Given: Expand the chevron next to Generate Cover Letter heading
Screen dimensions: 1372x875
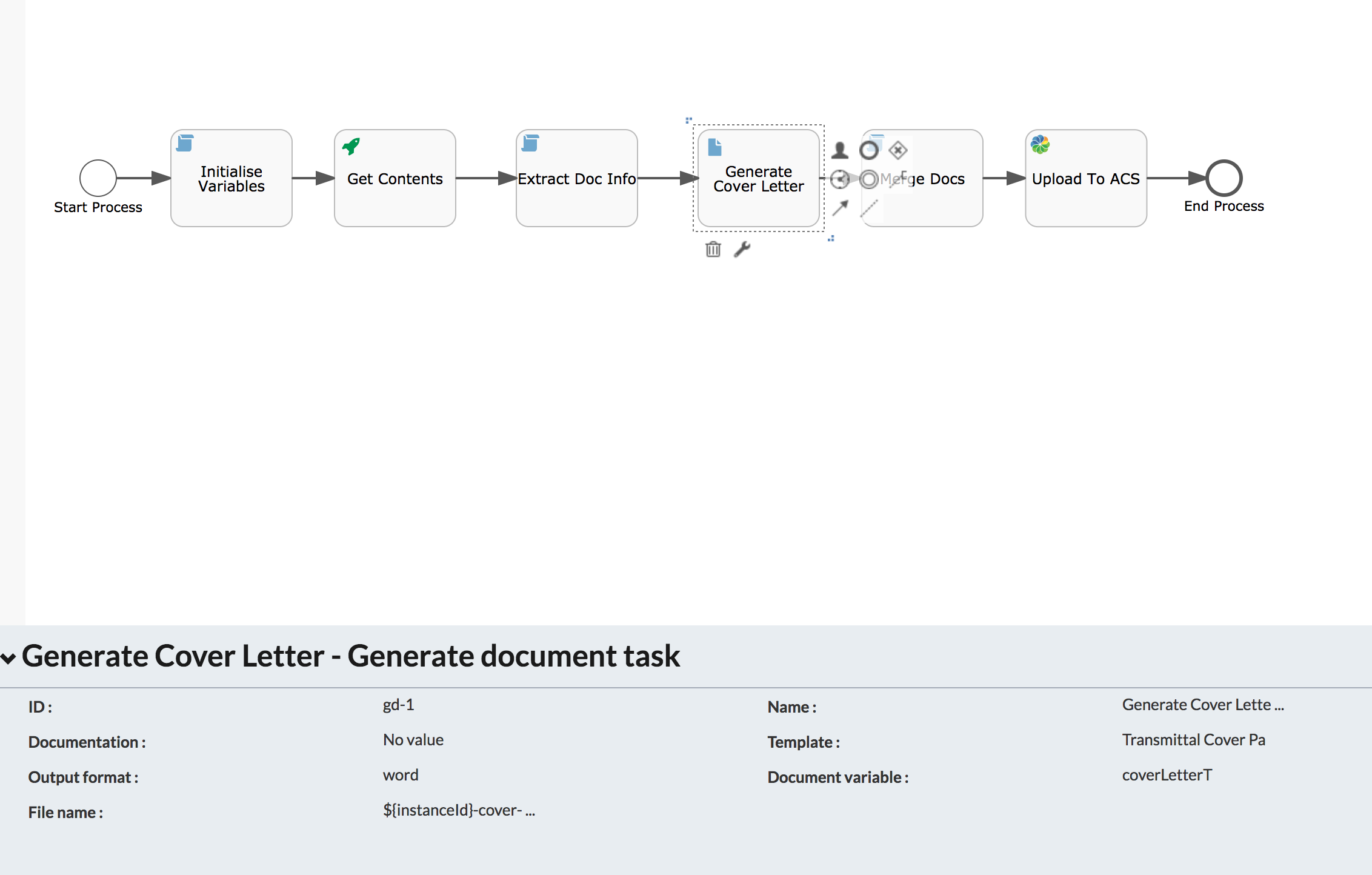Looking at the screenshot, I should click(11, 656).
